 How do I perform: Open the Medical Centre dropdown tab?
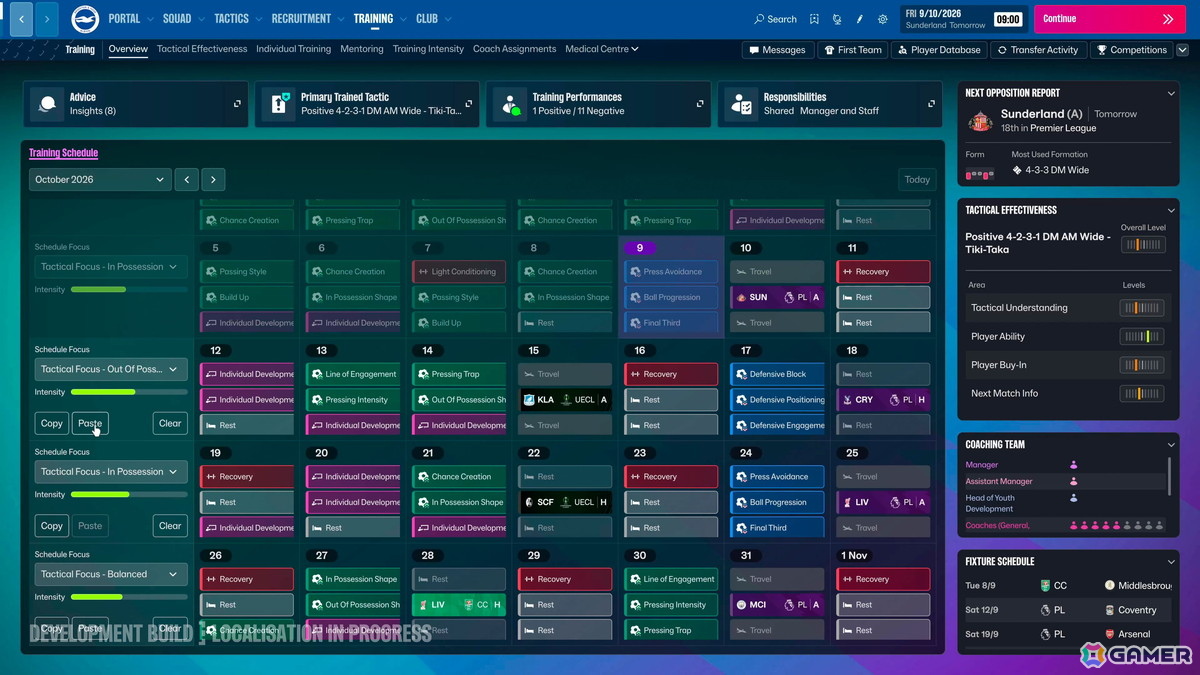(x=601, y=49)
